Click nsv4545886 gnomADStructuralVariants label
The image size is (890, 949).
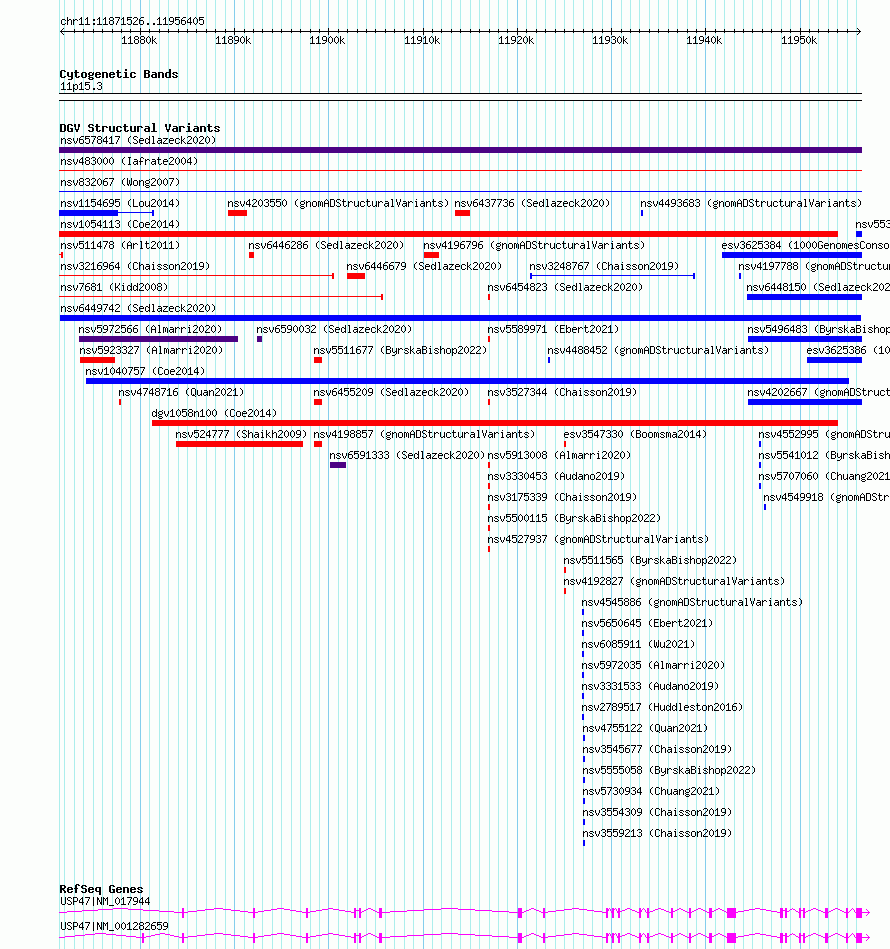click(x=692, y=603)
